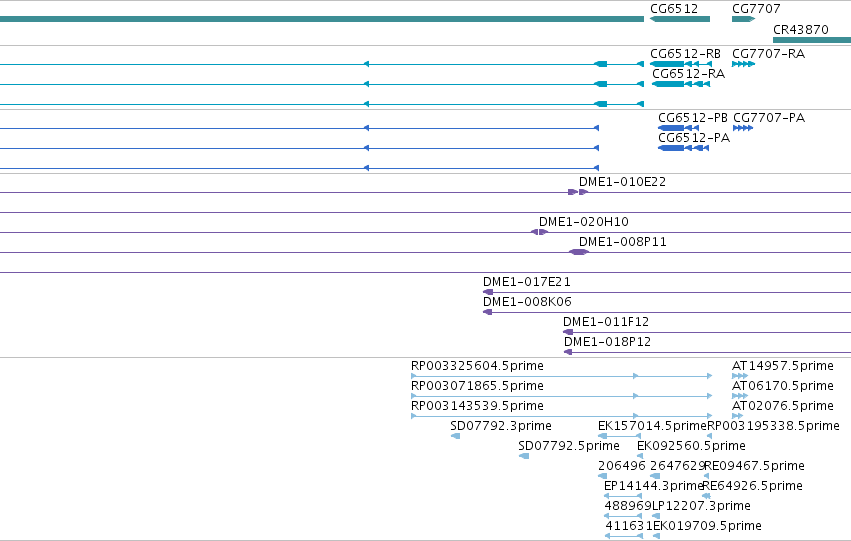Click the 2647629 EST label

[677, 467]
